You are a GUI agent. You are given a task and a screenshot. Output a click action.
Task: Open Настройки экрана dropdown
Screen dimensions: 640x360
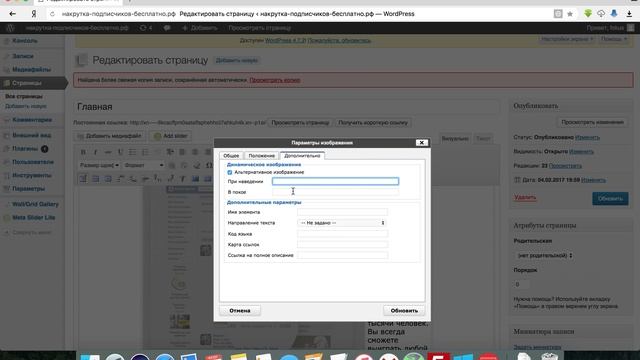point(567,39)
